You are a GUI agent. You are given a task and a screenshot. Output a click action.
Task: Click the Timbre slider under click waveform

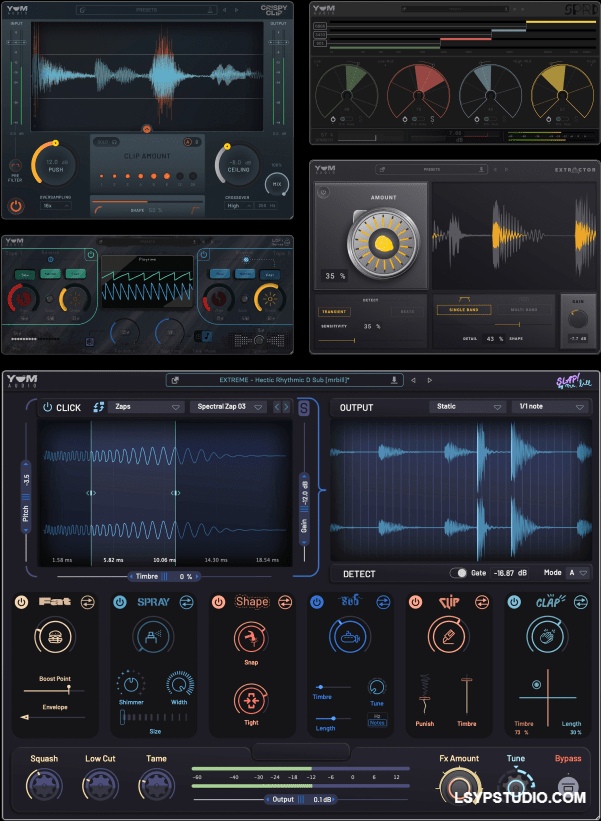coord(164,576)
